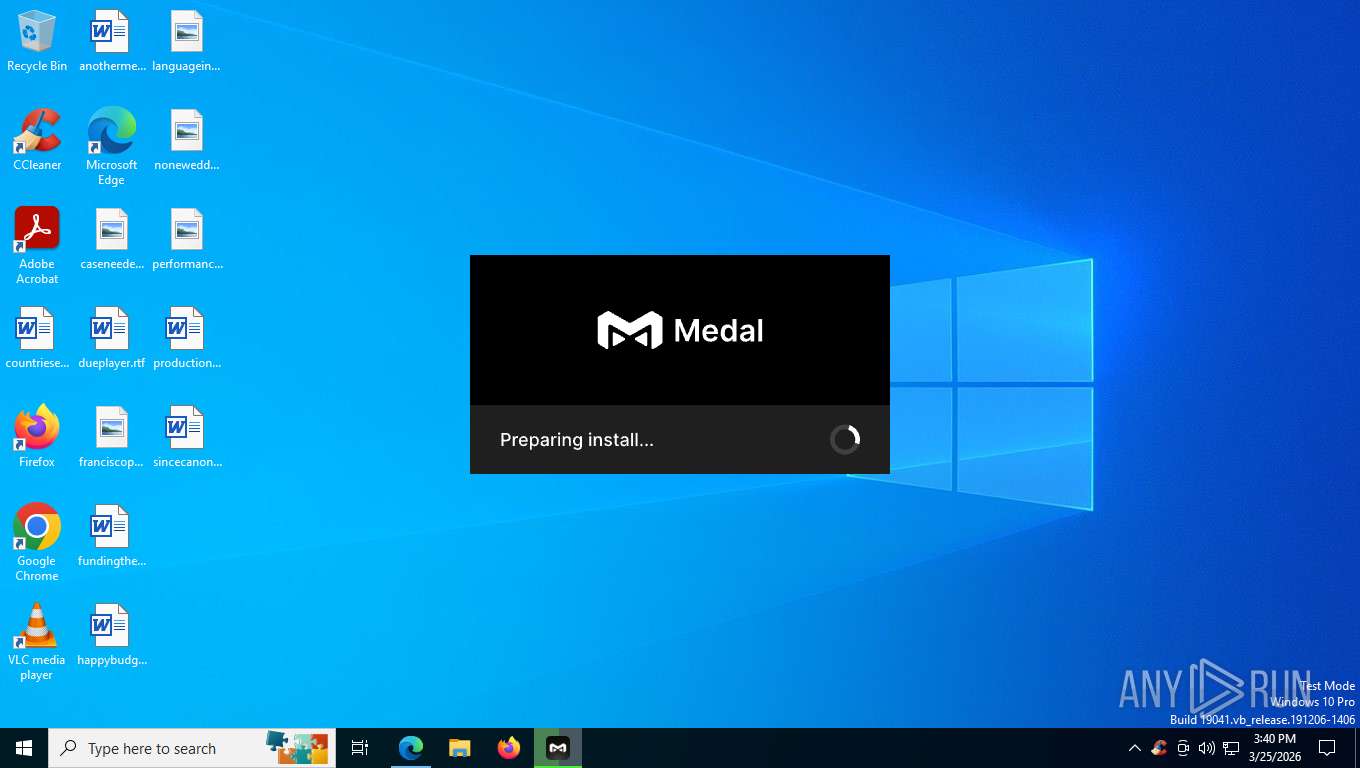Select the Microsoft Edge desktop shortcut
Screen dimensions: 1360x768
(111, 147)
